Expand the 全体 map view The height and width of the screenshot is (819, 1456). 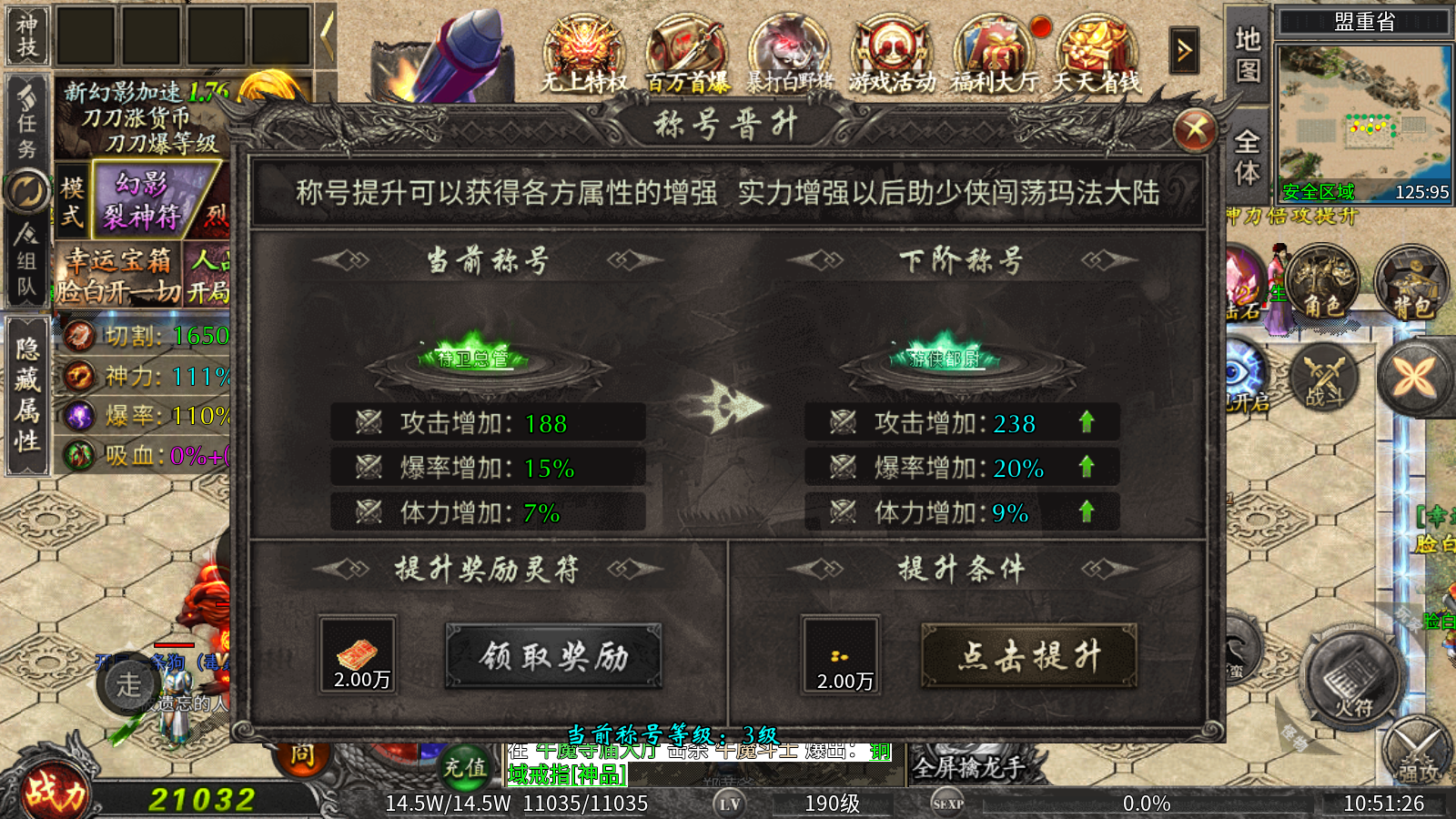click(x=1247, y=157)
